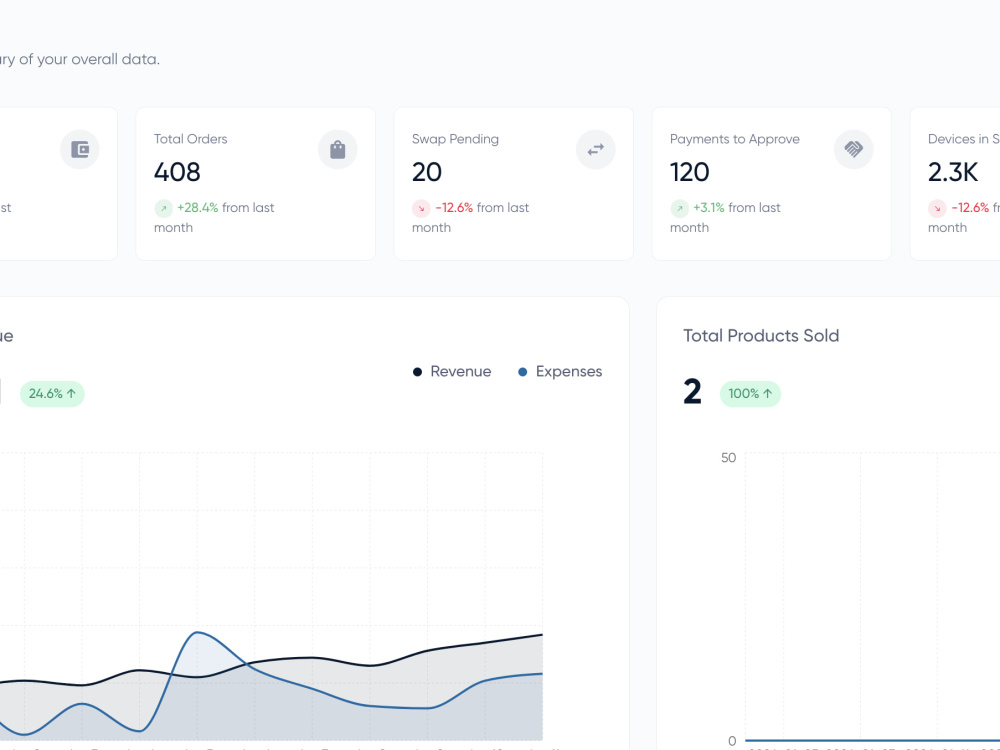Click the wallet icon on the first card
Viewport: 1000px width, 750px height.
[80, 149]
